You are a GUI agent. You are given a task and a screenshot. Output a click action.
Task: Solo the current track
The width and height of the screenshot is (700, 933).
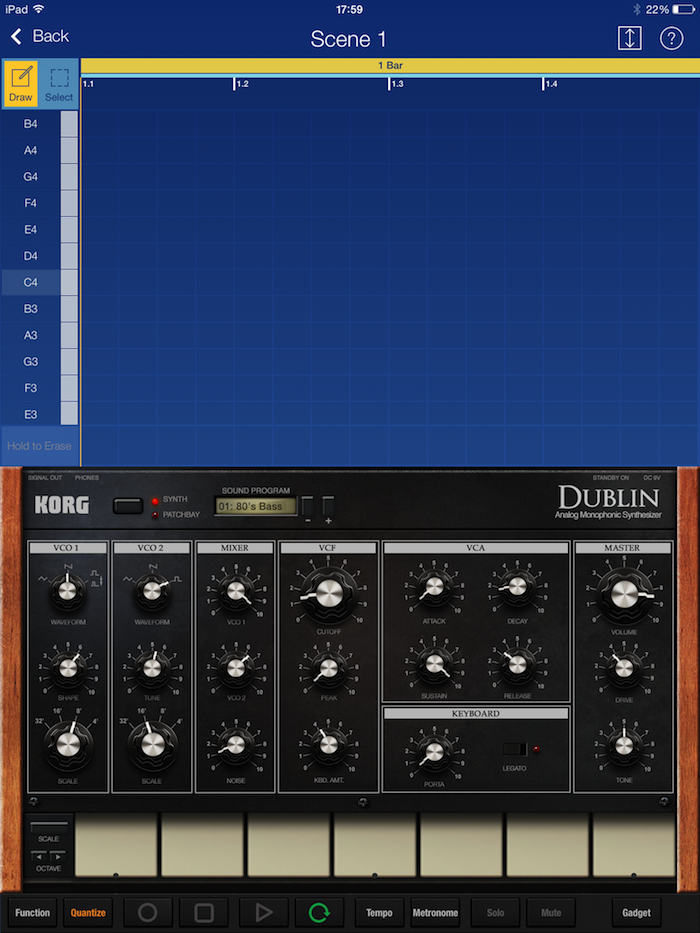click(495, 912)
